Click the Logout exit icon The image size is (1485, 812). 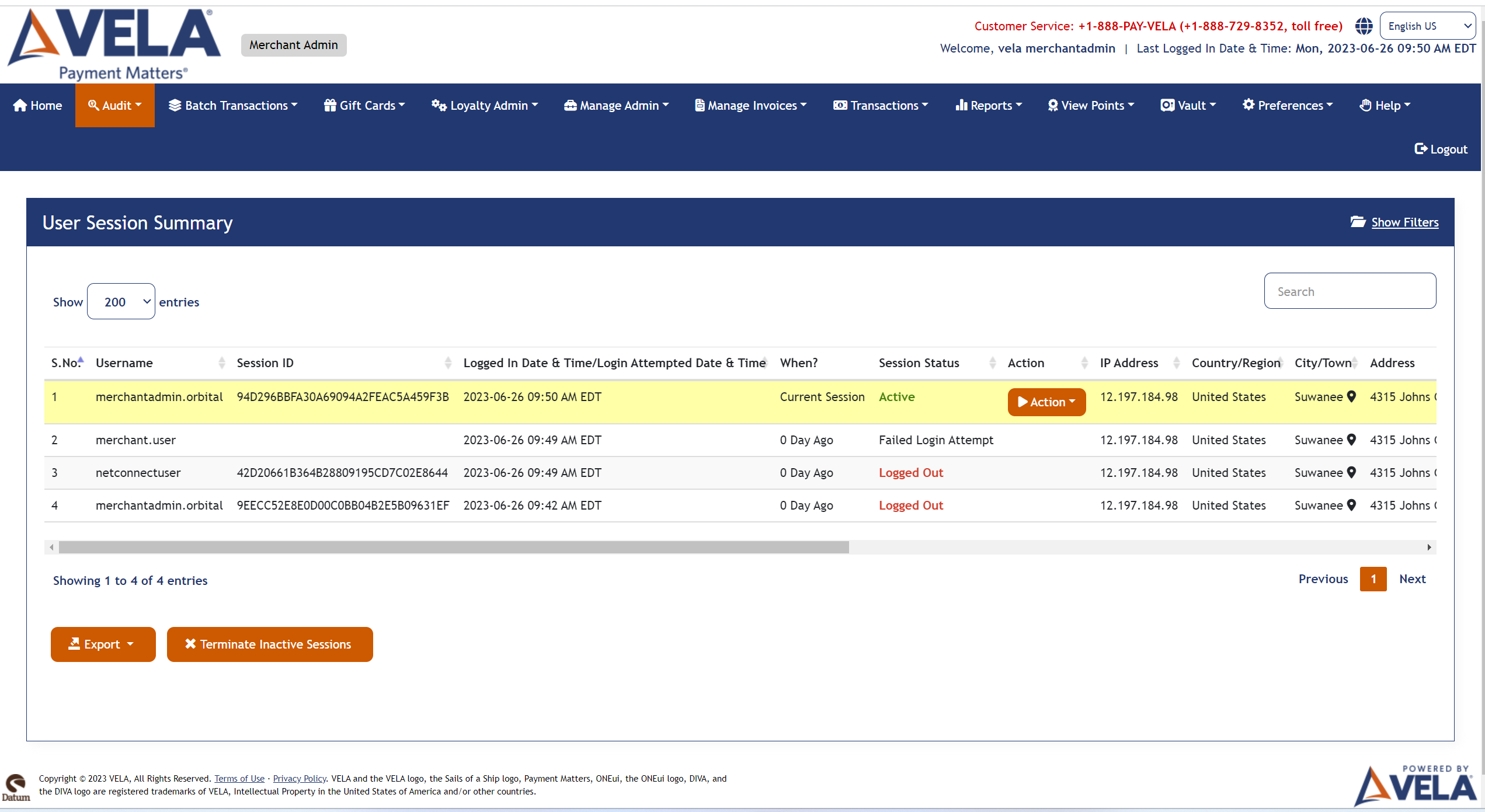1421,149
